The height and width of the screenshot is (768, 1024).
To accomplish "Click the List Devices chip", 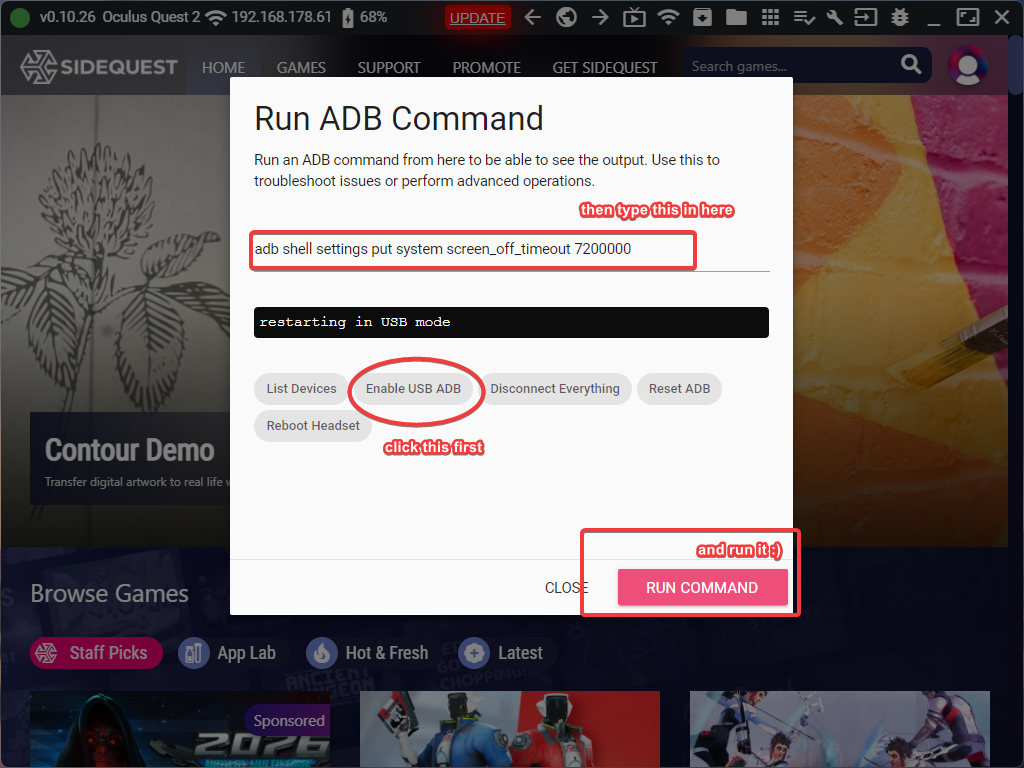I will [301, 389].
